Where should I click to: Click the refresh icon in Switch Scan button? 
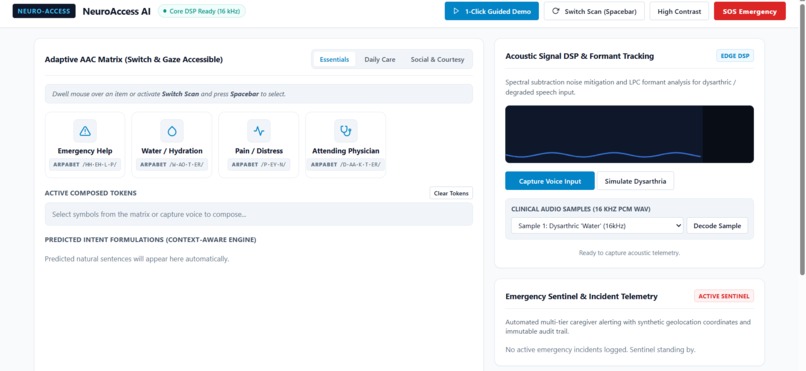(x=555, y=11)
